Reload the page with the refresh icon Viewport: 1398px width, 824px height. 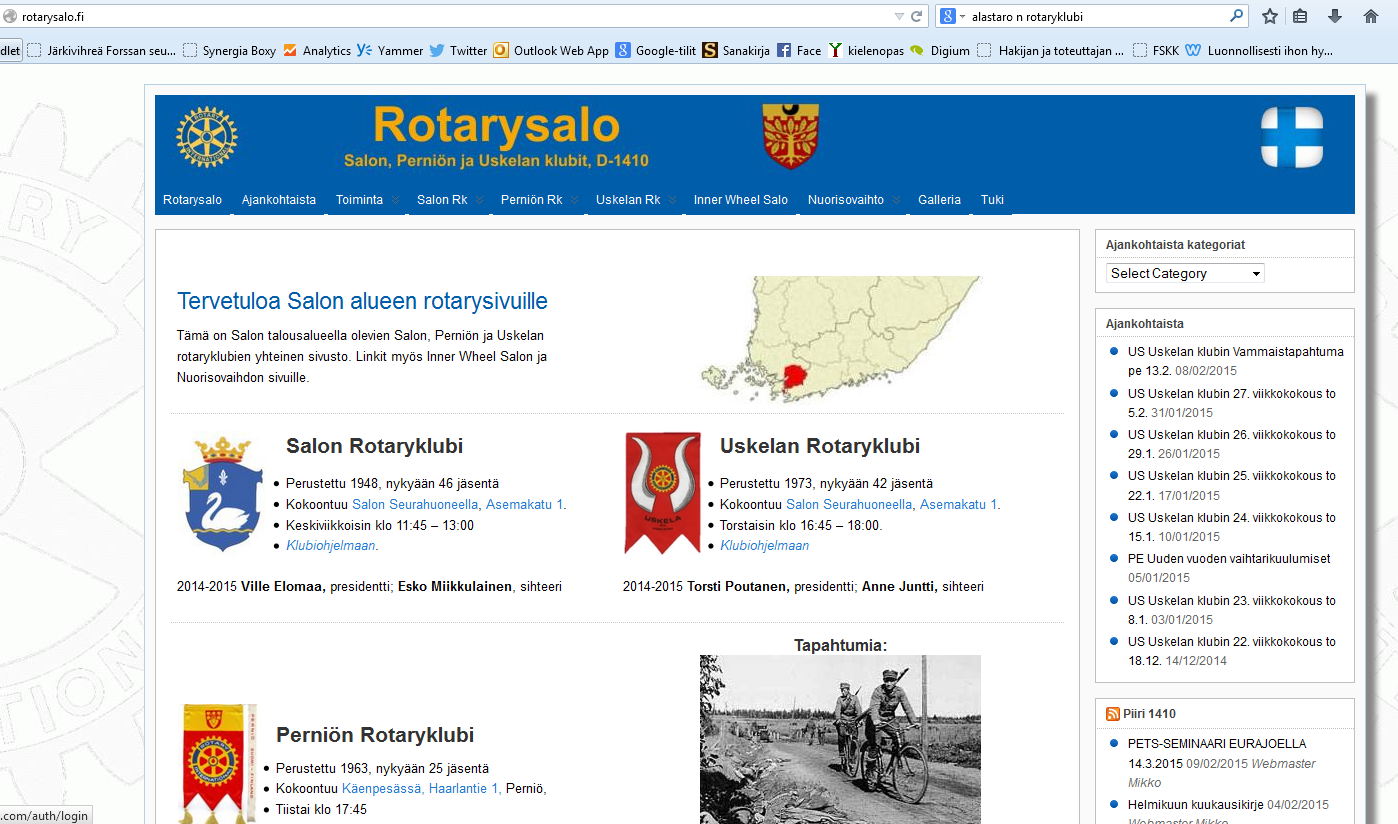(916, 16)
